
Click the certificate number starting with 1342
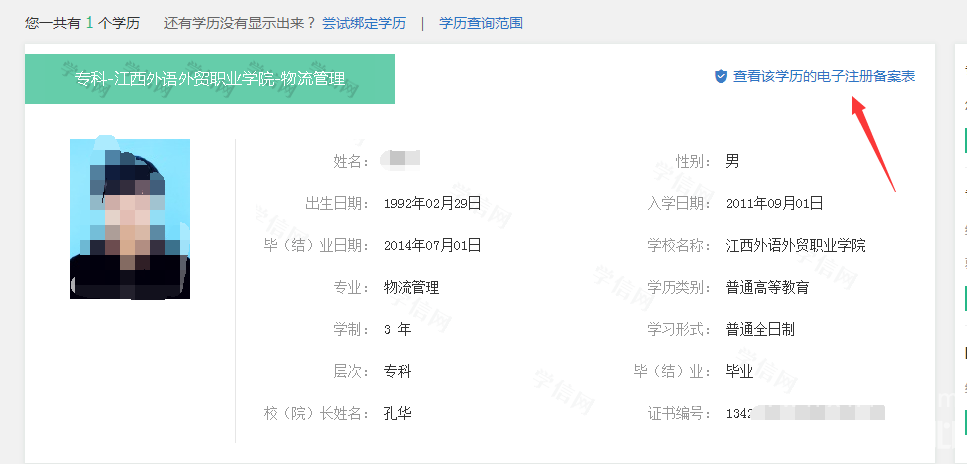[x=805, y=413]
